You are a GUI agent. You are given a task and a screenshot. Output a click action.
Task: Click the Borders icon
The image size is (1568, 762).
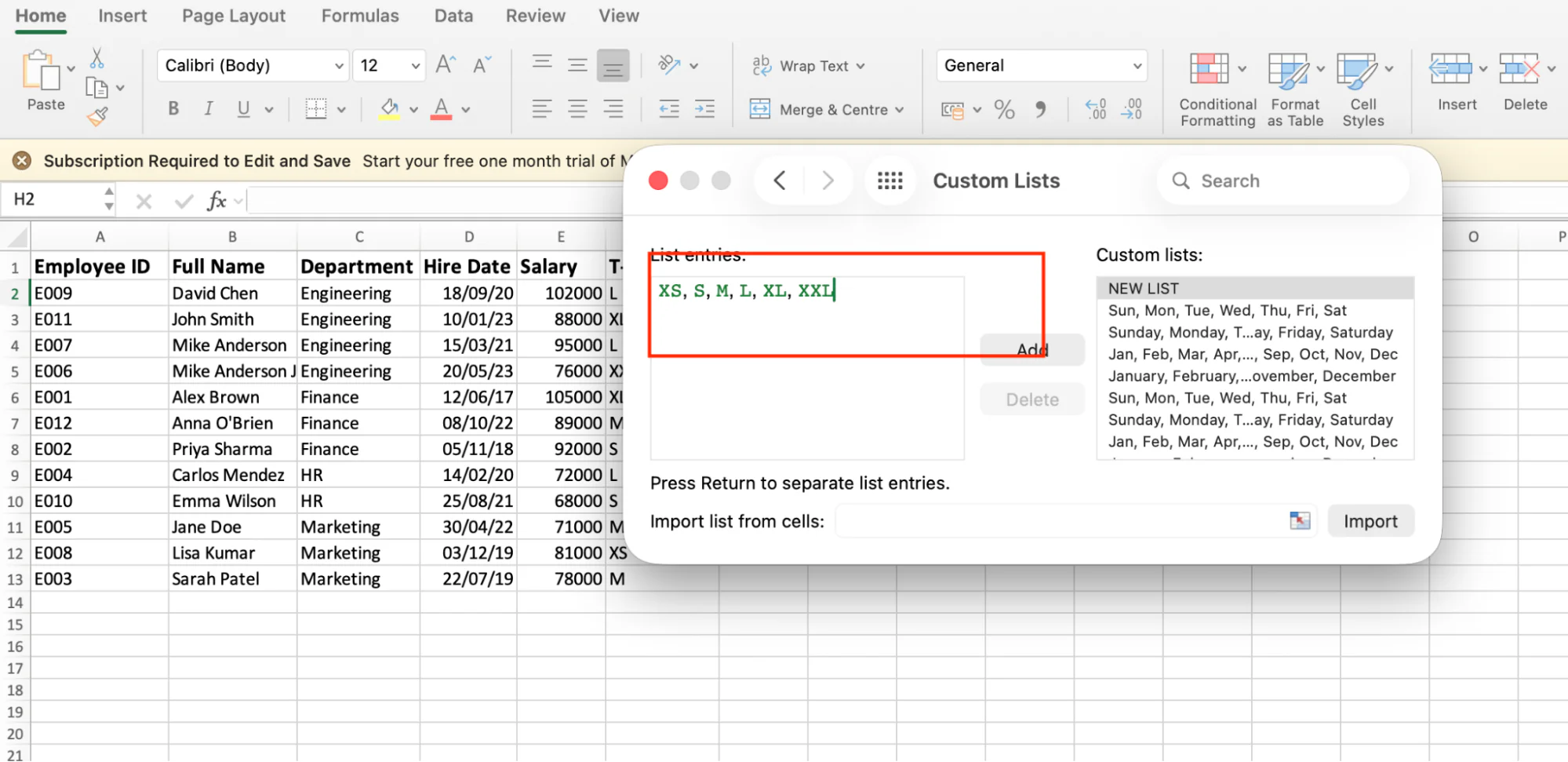click(316, 108)
